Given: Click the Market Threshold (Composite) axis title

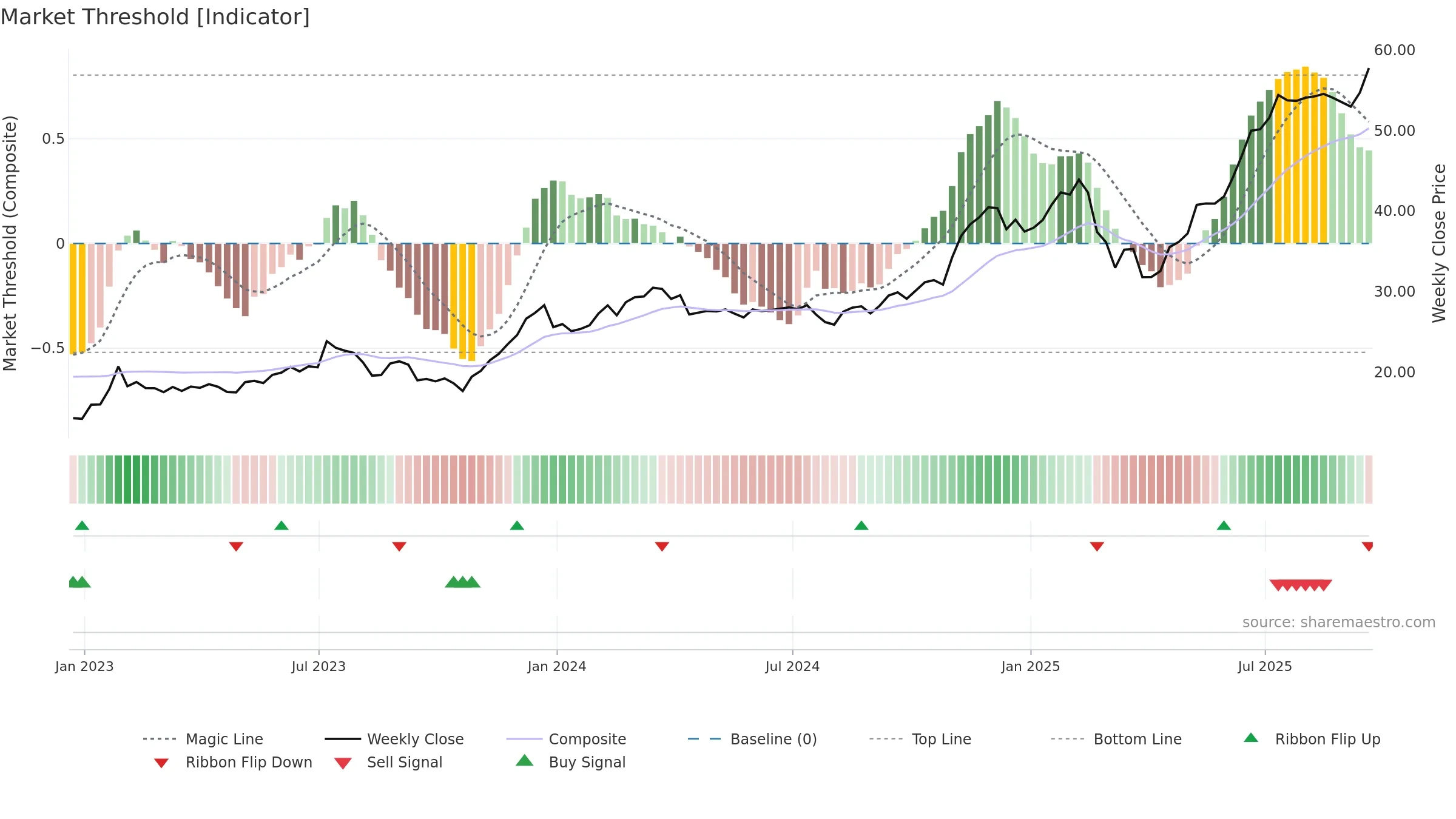Looking at the screenshot, I should point(10,243).
